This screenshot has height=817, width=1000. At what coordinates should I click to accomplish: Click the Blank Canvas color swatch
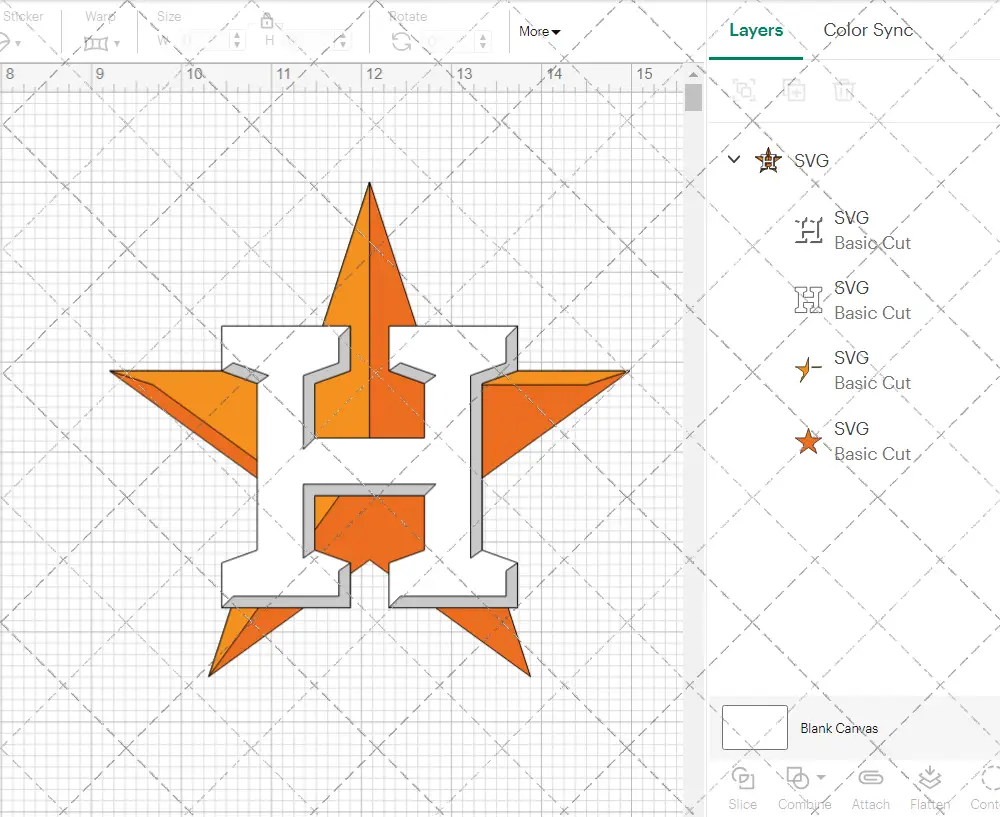pyautogui.click(x=753, y=728)
